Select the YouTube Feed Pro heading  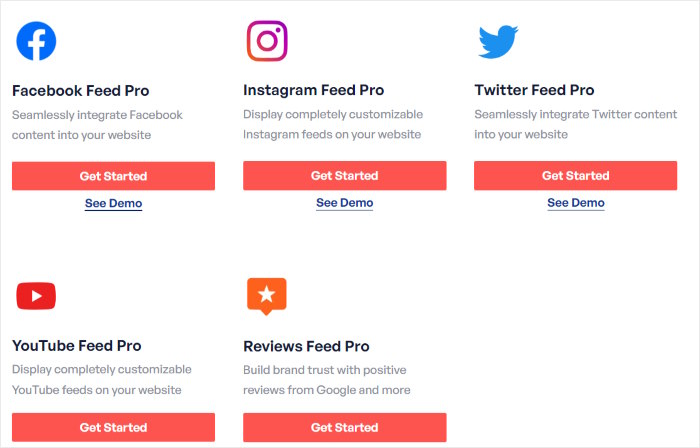pyautogui.click(x=77, y=346)
